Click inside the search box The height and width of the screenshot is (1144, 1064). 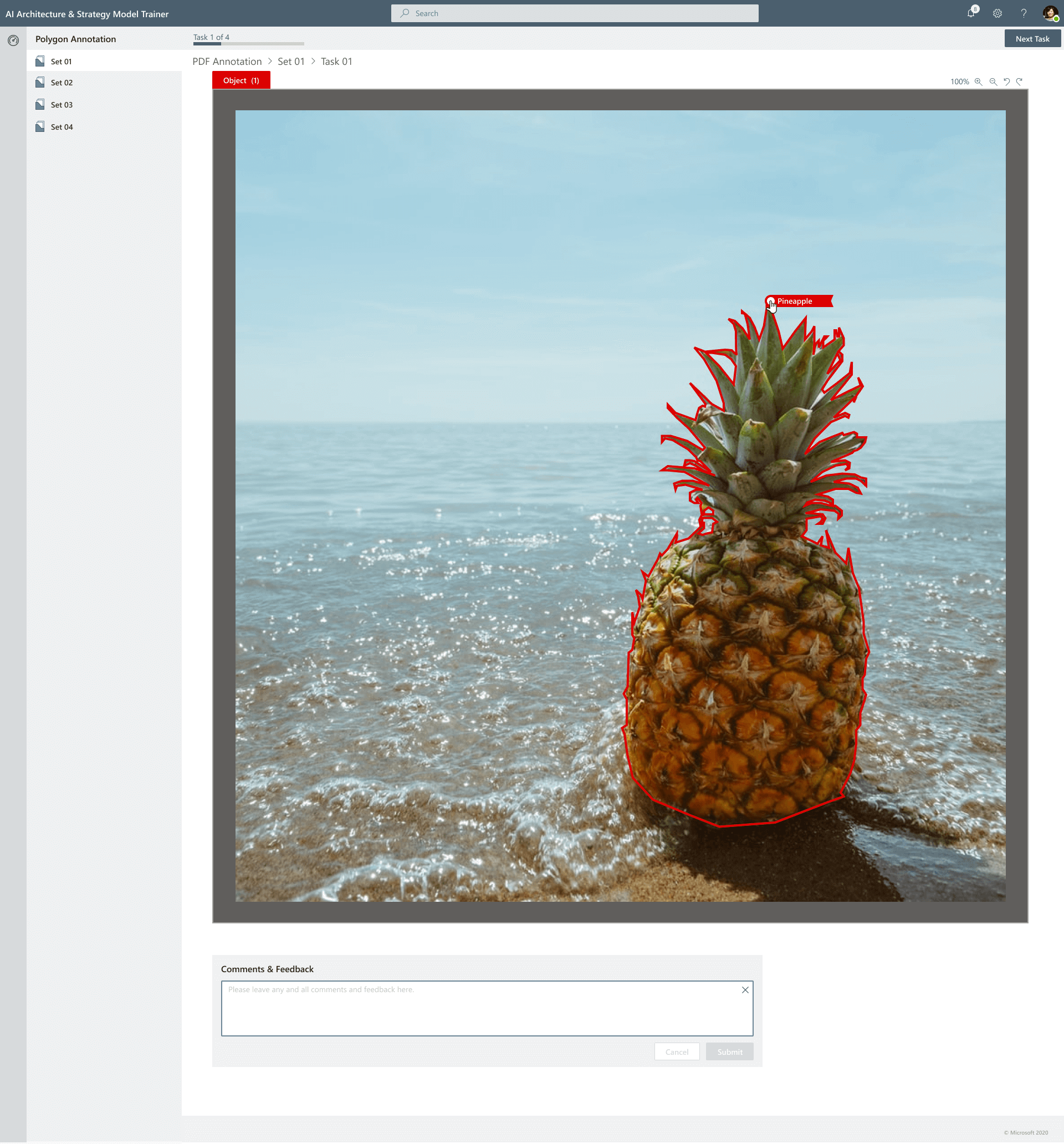(x=574, y=13)
